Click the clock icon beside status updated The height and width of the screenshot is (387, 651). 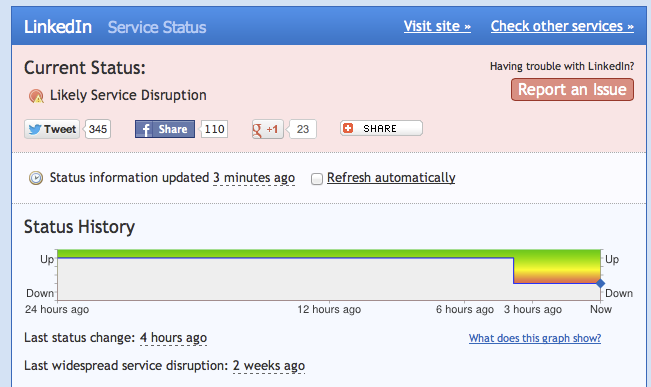point(36,178)
